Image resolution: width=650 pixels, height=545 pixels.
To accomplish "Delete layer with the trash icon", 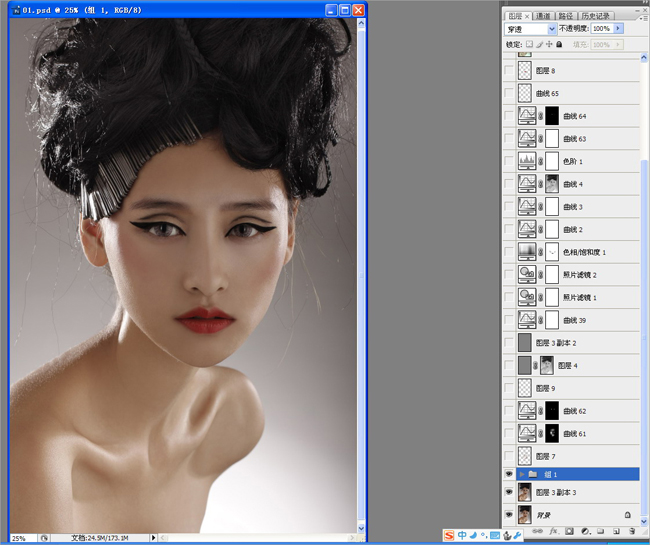I will (632, 531).
